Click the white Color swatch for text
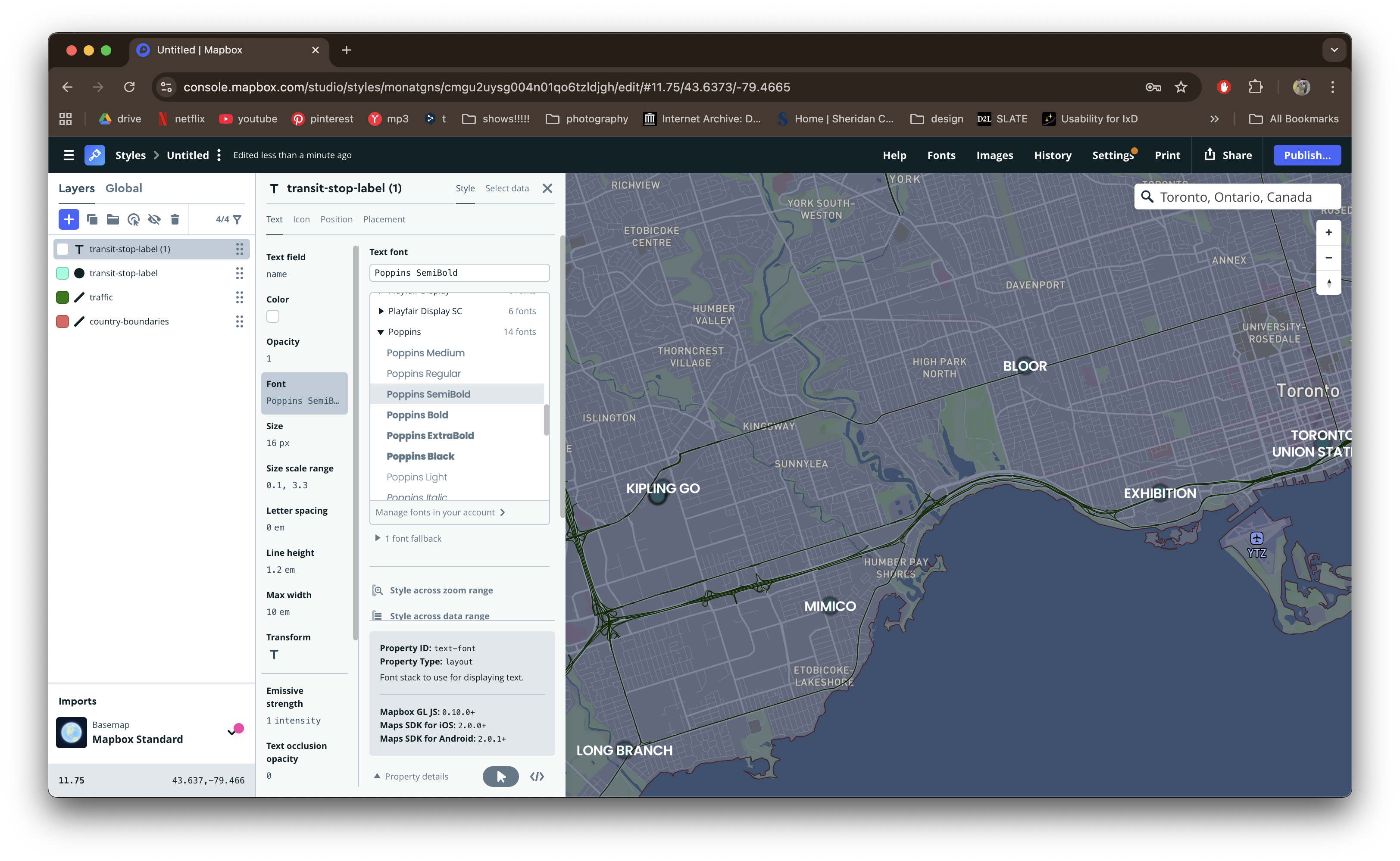Screen dimensions: 1400x861 [x=273, y=316]
